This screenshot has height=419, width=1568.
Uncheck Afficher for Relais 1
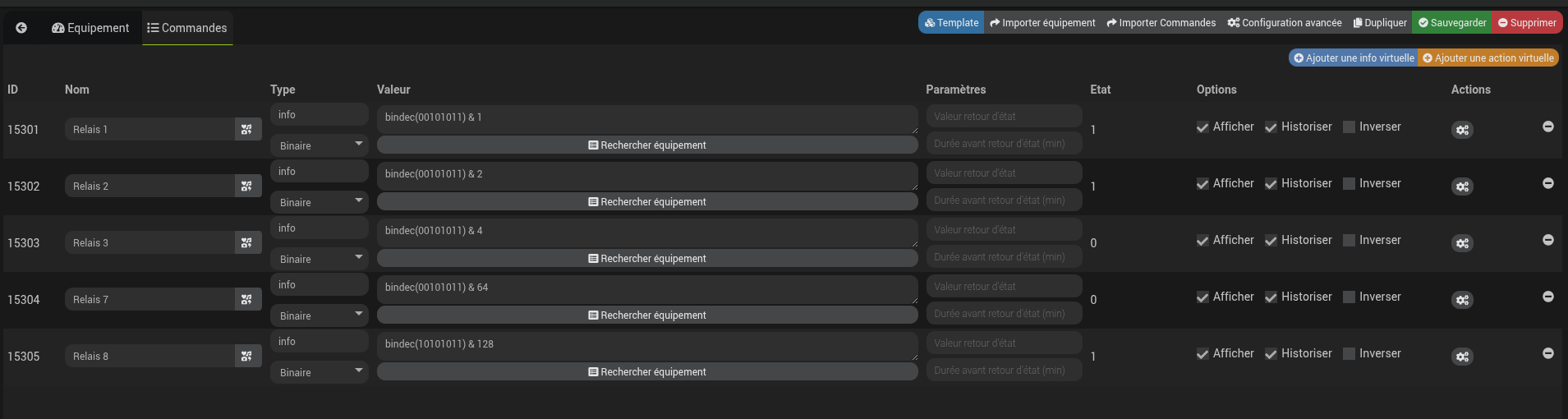pyautogui.click(x=1202, y=127)
